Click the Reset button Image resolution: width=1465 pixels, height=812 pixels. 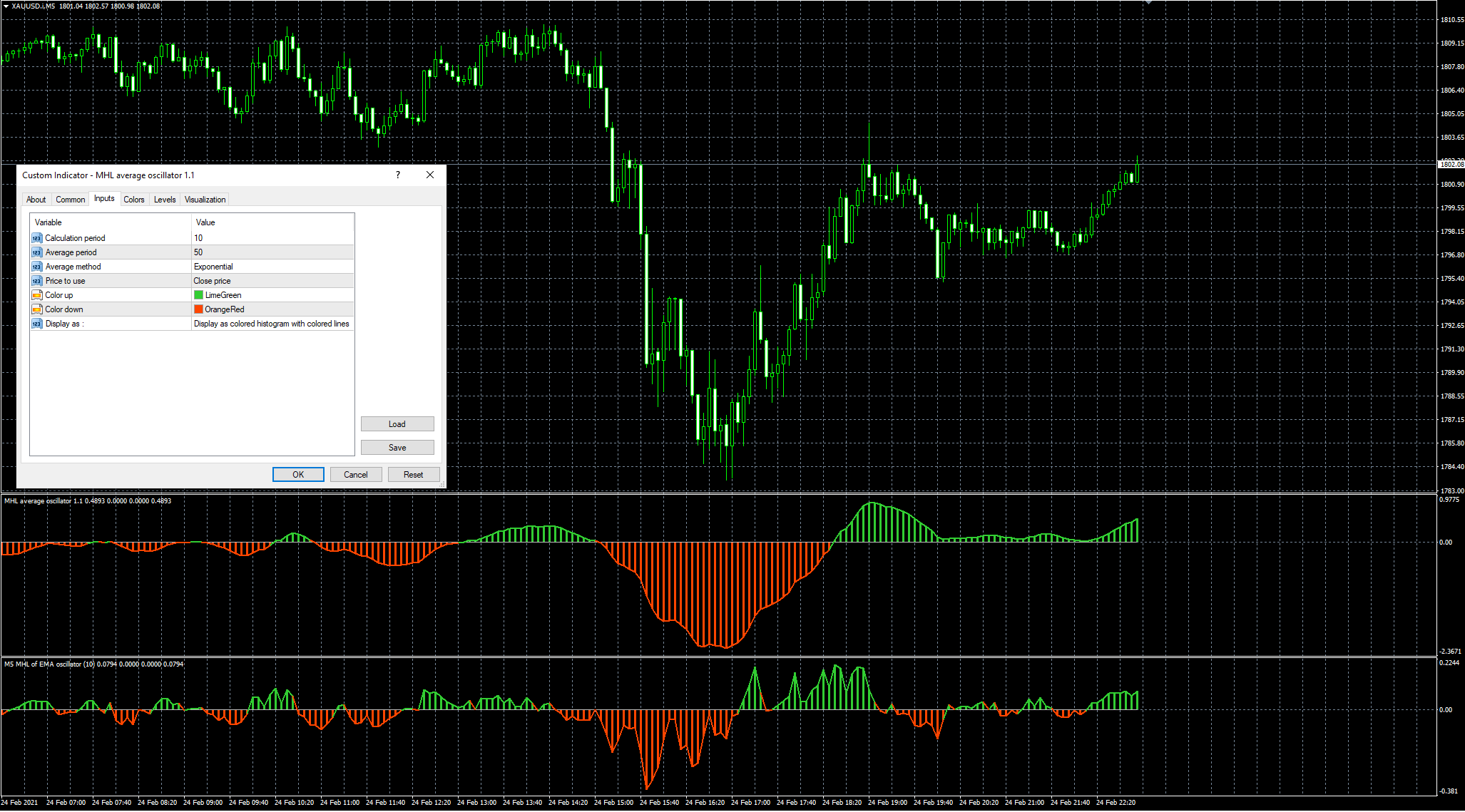pos(413,475)
